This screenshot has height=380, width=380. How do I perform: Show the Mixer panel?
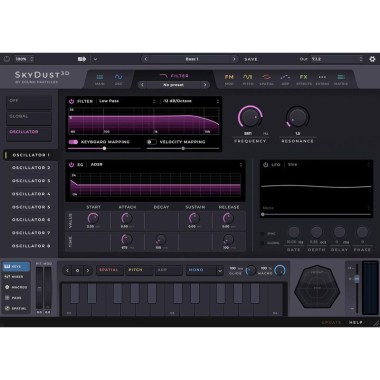tap(14, 277)
